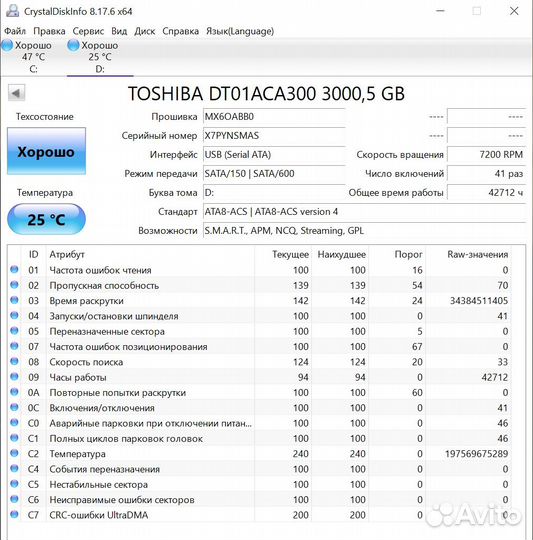Image resolution: width=533 pixels, height=540 pixels.
Task: Click status dot of attribute C7 row
Action: [x=14, y=514]
